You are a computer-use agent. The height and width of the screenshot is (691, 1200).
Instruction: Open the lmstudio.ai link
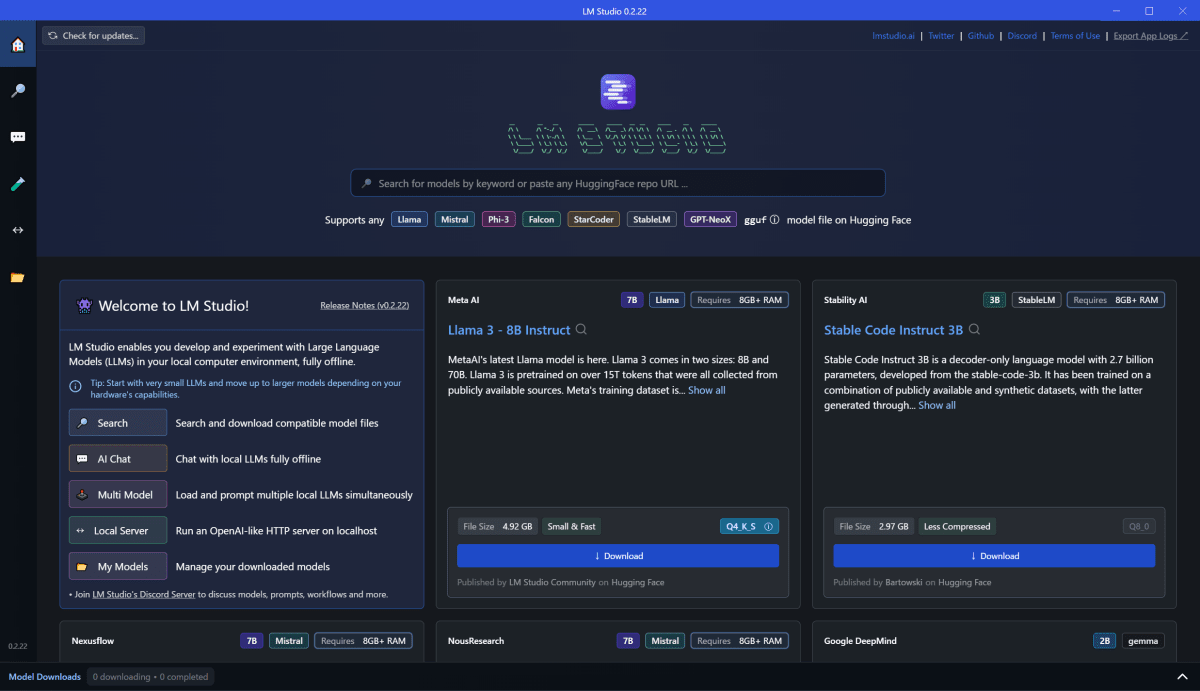pos(893,36)
